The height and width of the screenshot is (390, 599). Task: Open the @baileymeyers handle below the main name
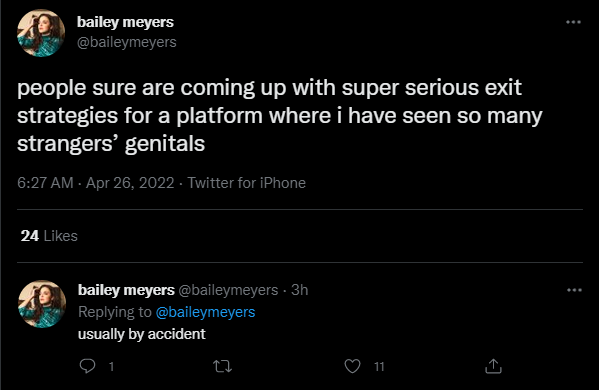(x=126, y=42)
